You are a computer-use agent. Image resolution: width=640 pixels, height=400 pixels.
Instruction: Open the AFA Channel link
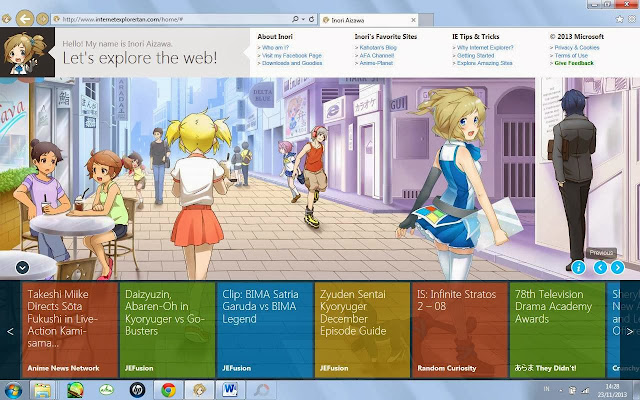(376, 55)
